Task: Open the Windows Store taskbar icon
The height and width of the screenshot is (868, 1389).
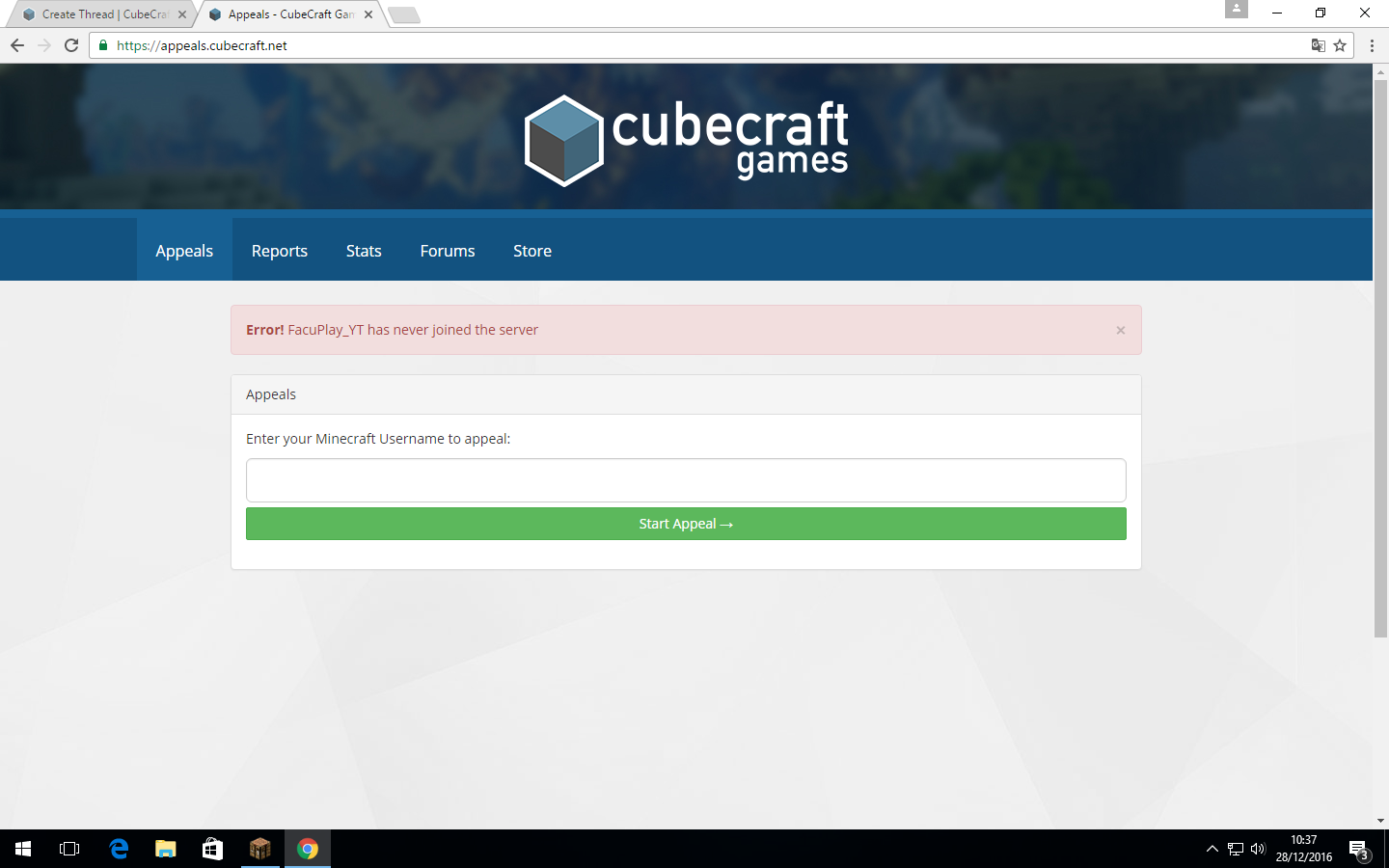Action: [x=212, y=849]
